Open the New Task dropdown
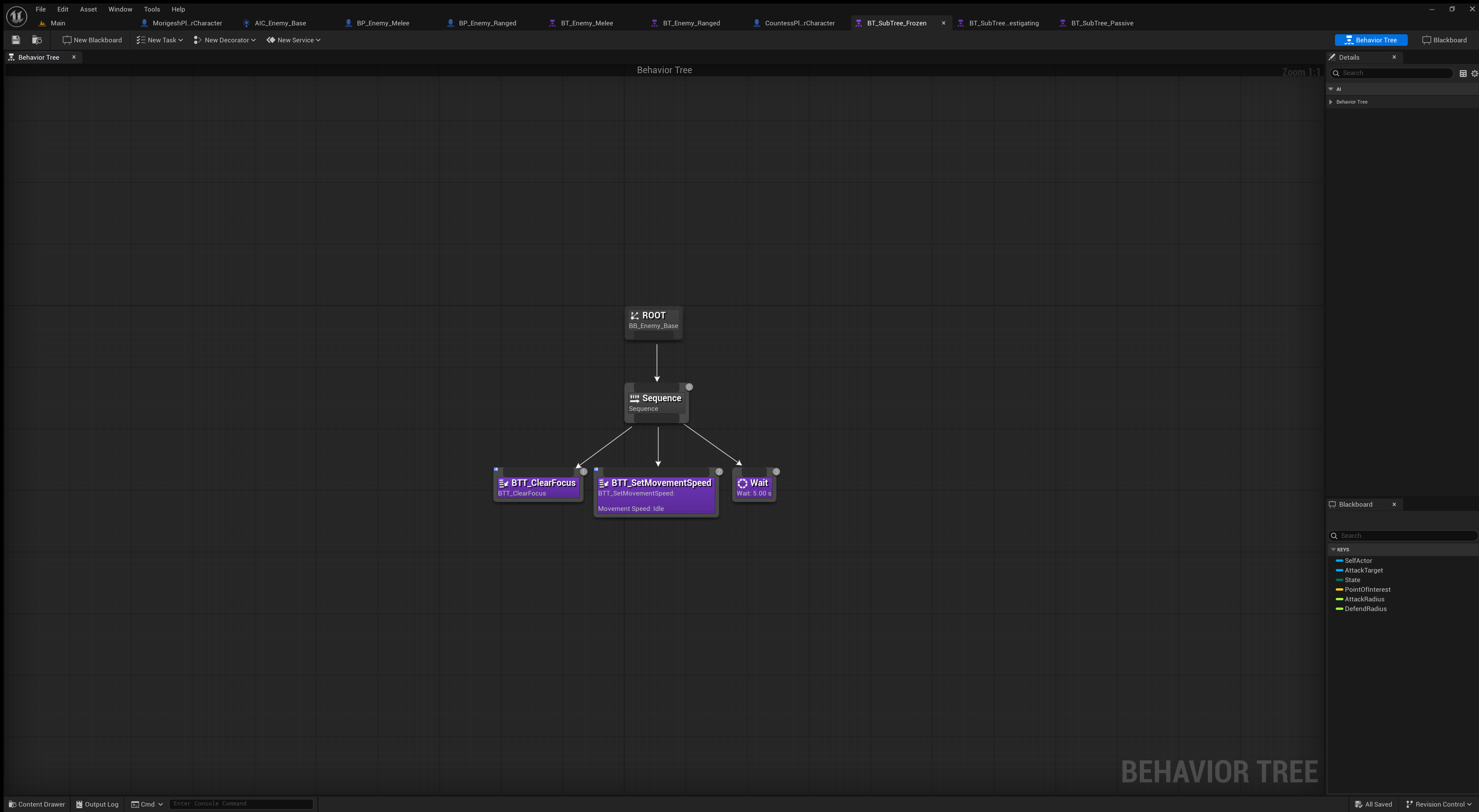Image resolution: width=1479 pixels, height=812 pixels. tap(159, 40)
